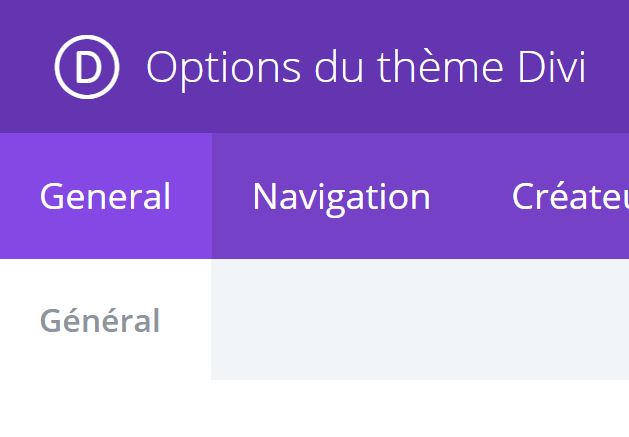Click the word "Options" in the header title

point(222,67)
